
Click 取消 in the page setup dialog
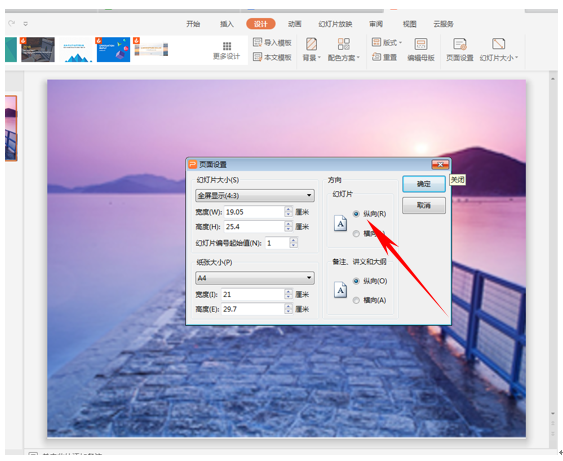[424, 205]
